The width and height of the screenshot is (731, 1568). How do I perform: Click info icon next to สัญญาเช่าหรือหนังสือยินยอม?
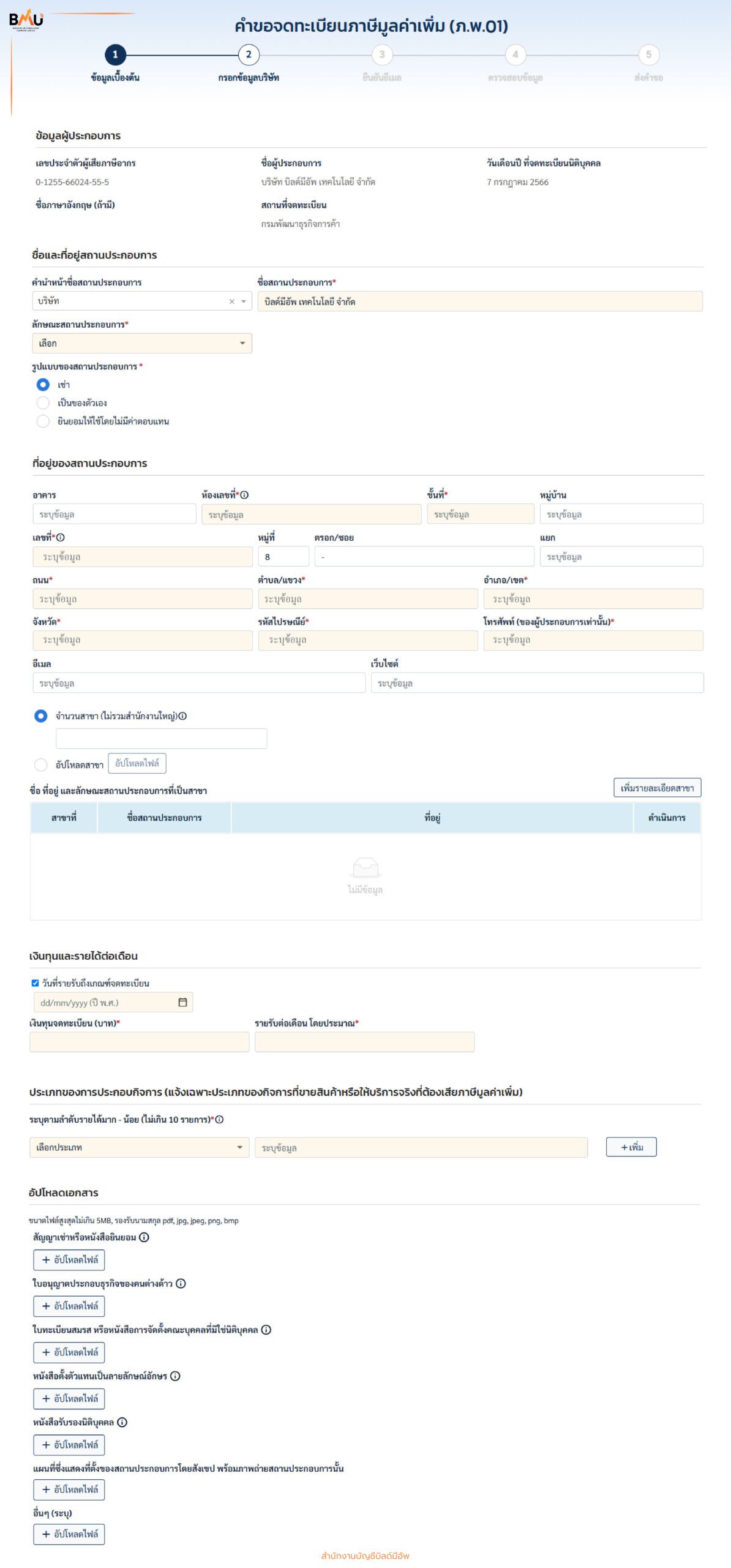[x=144, y=1237]
